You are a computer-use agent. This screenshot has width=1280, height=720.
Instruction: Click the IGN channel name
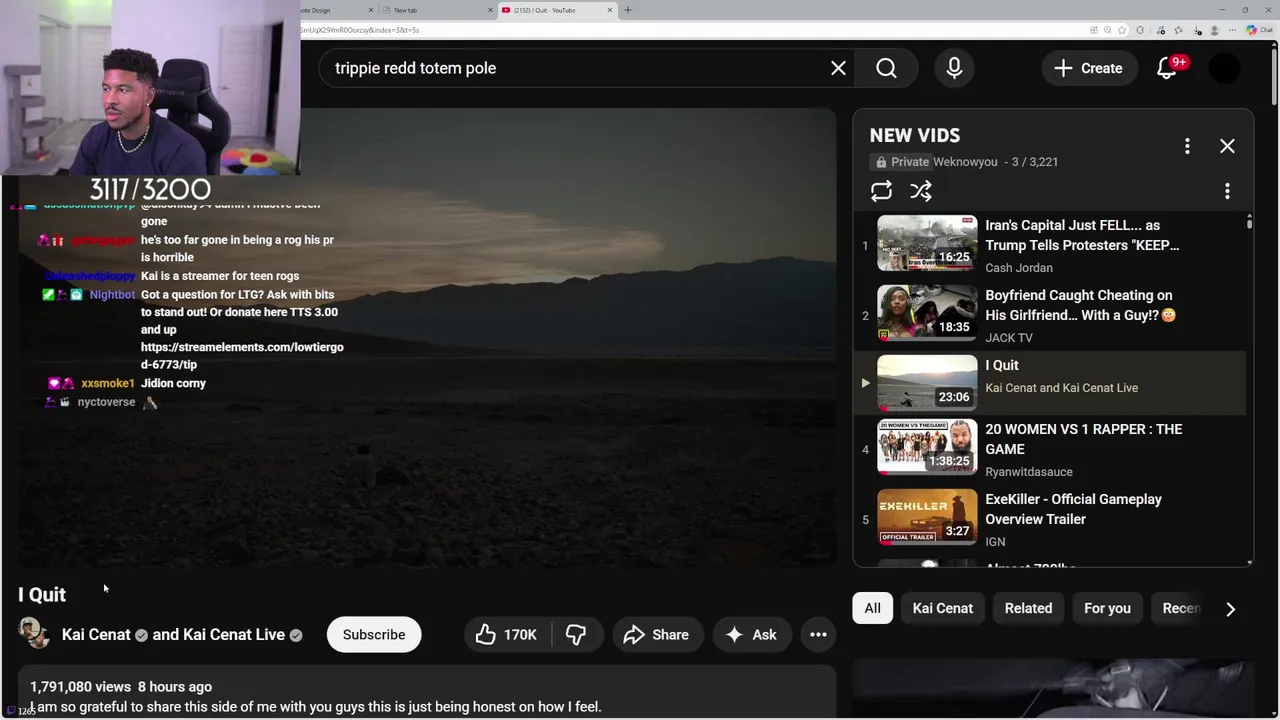tap(995, 542)
